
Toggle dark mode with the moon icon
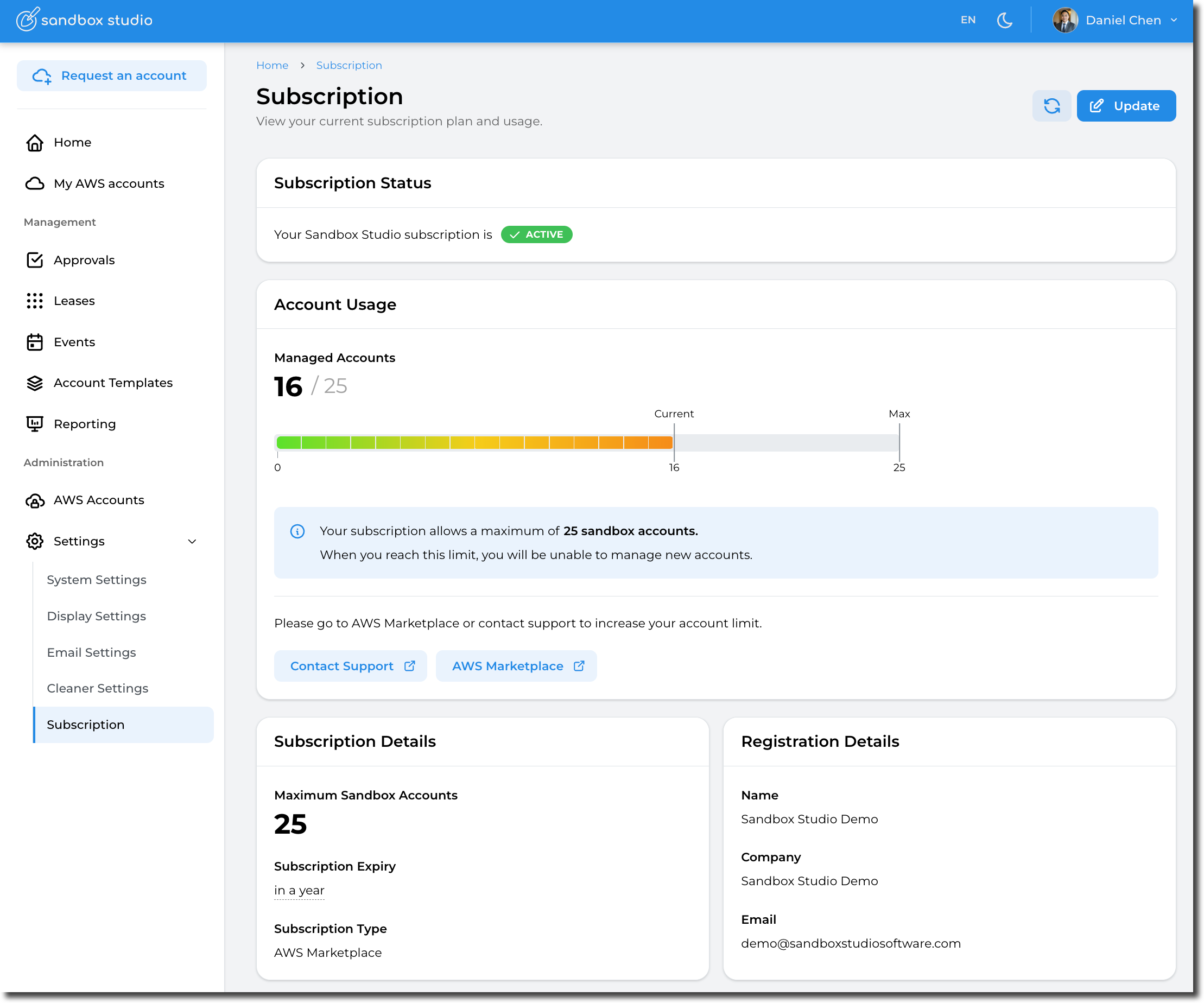1004,20
